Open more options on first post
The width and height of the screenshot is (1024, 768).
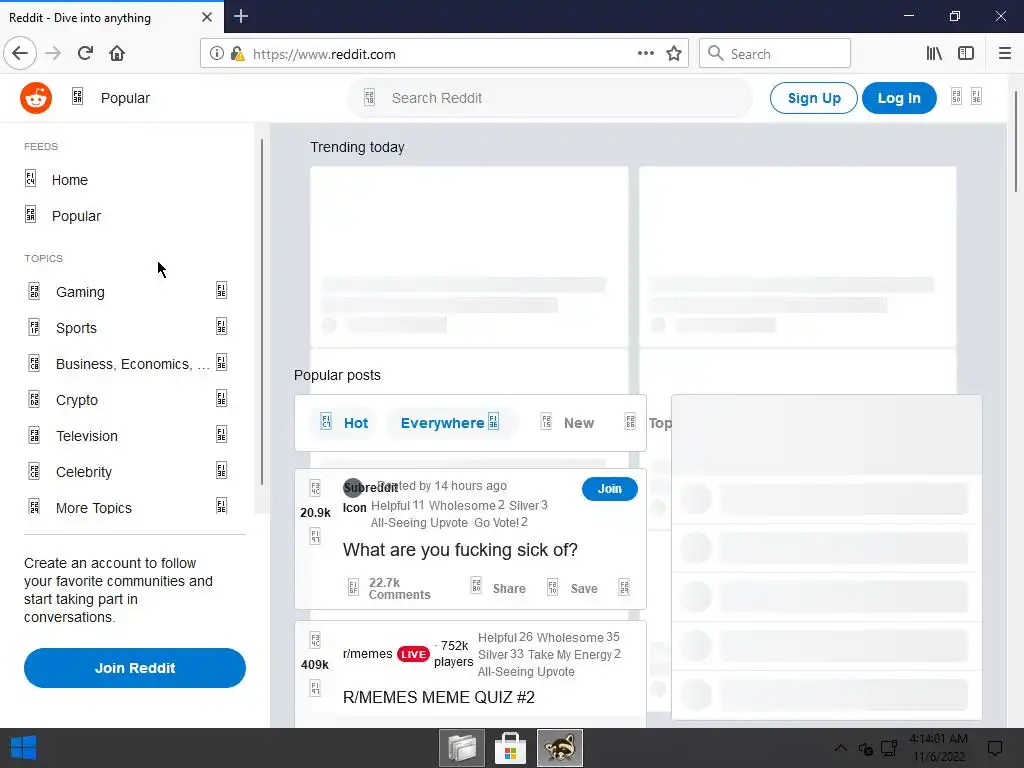coord(624,588)
